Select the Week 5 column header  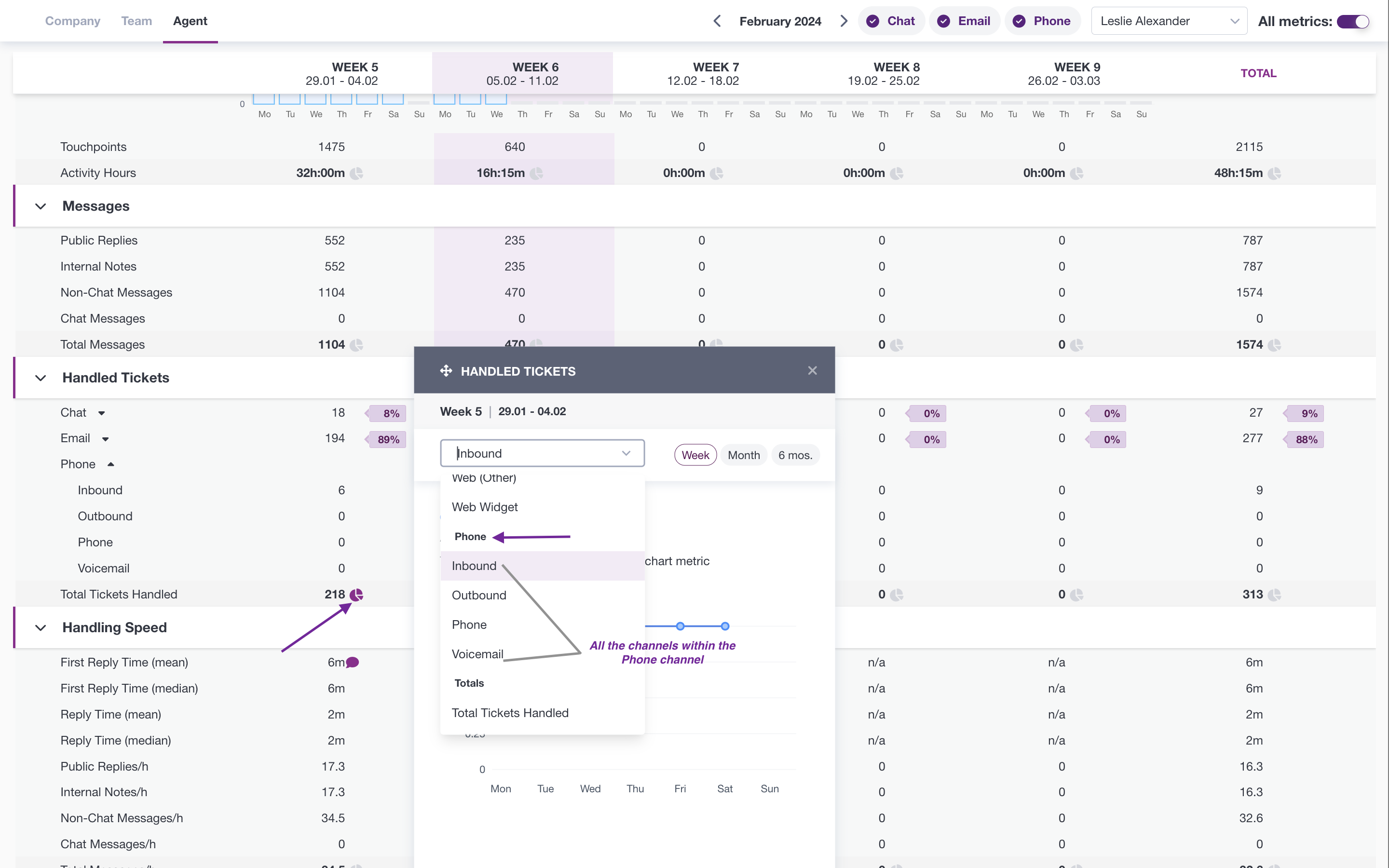[x=341, y=73]
